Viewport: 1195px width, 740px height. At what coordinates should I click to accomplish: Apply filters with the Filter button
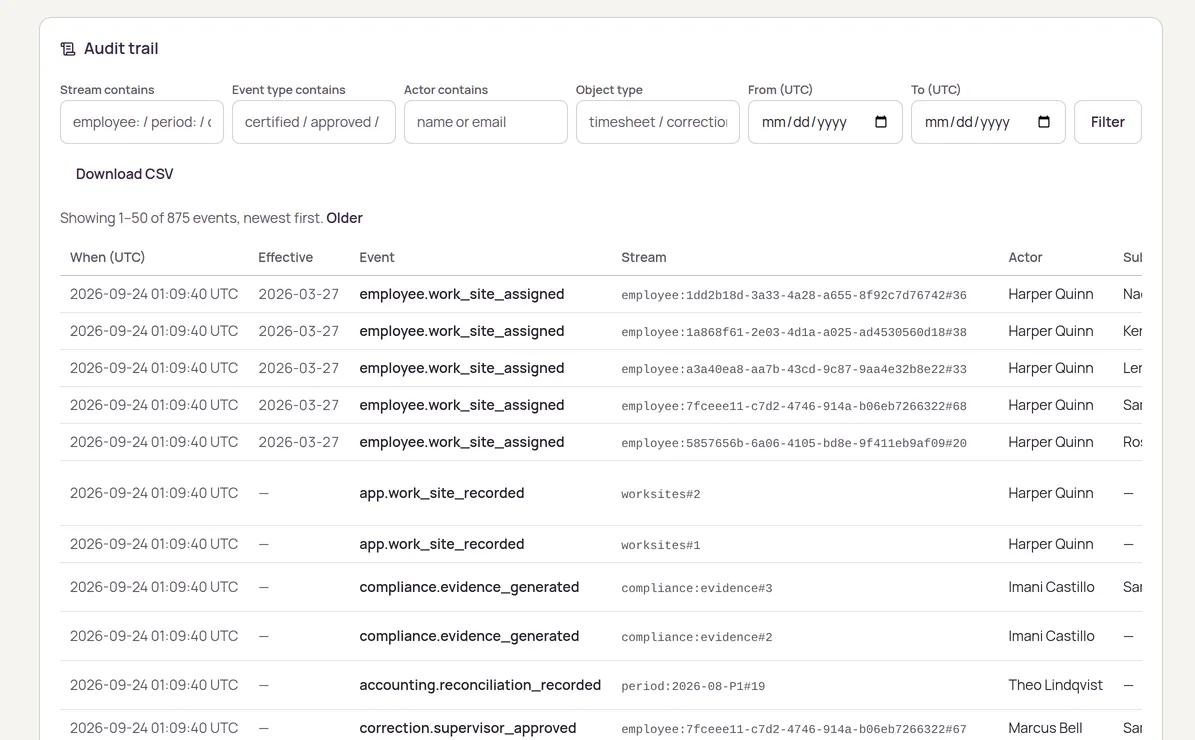(1107, 122)
